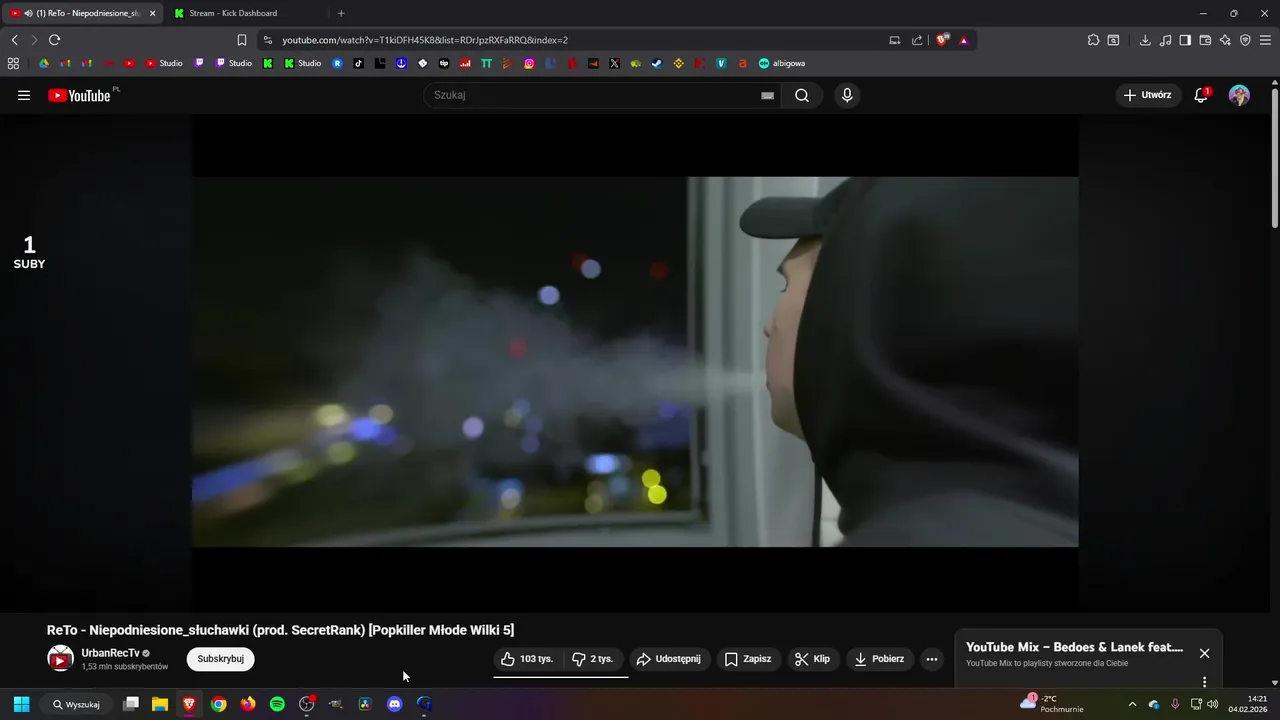Open Leo AI sparkle icon

[1225, 40]
